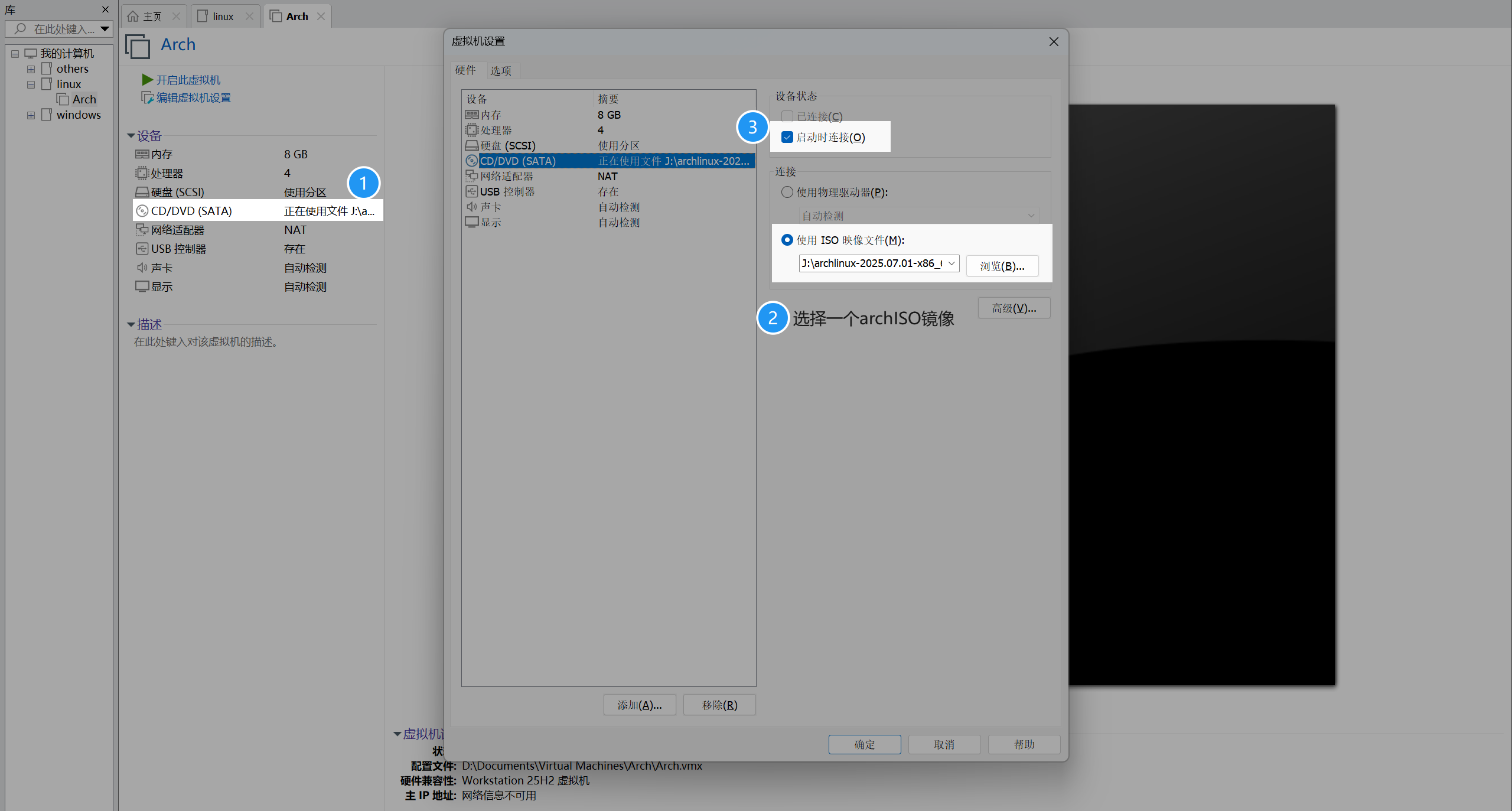The image size is (1512, 811).
Task: Select the Memory device icon in the dialog list
Action: (x=471, y=115)
